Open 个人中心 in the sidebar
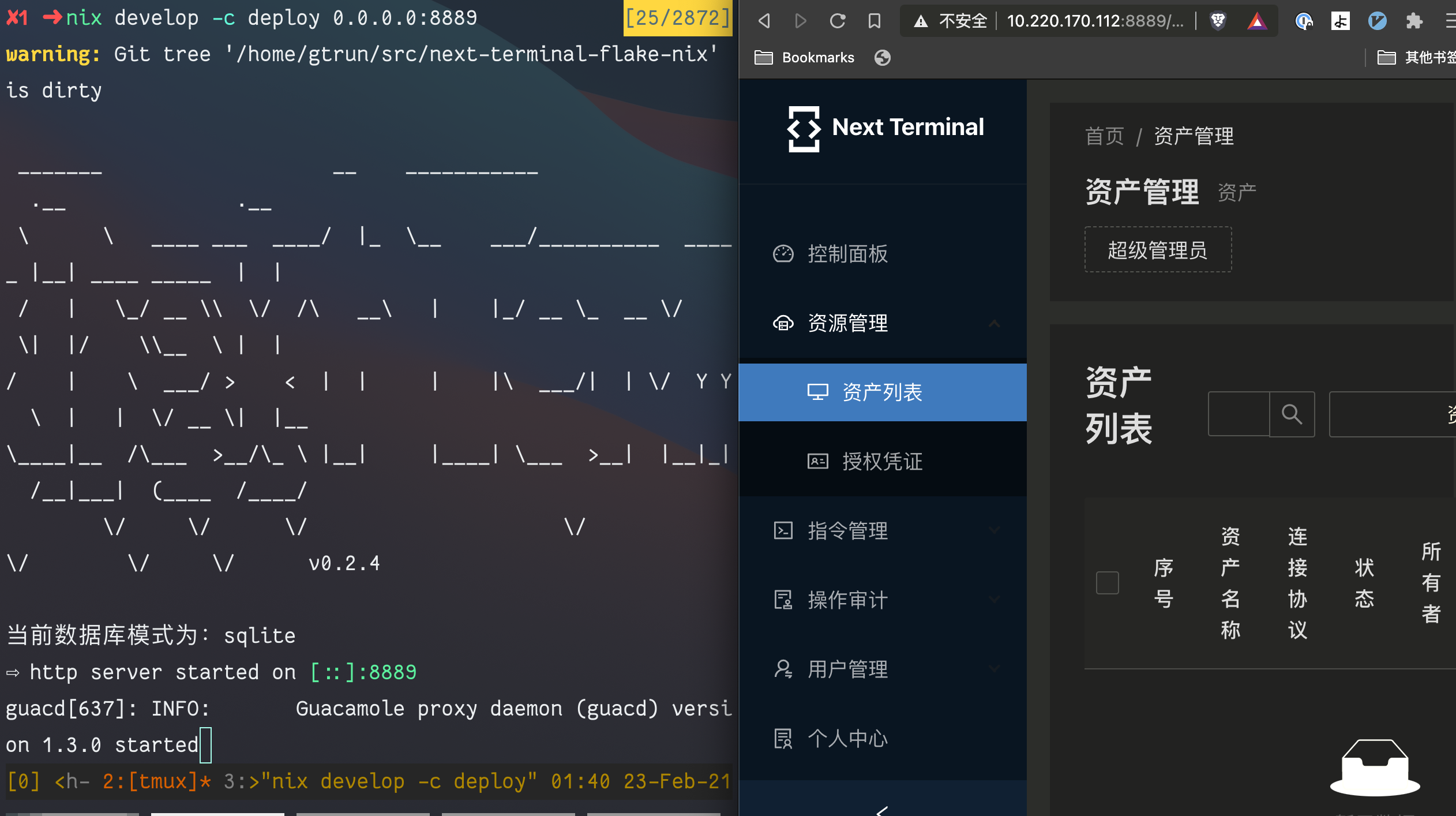The image size is (1456, 816). 883,739
